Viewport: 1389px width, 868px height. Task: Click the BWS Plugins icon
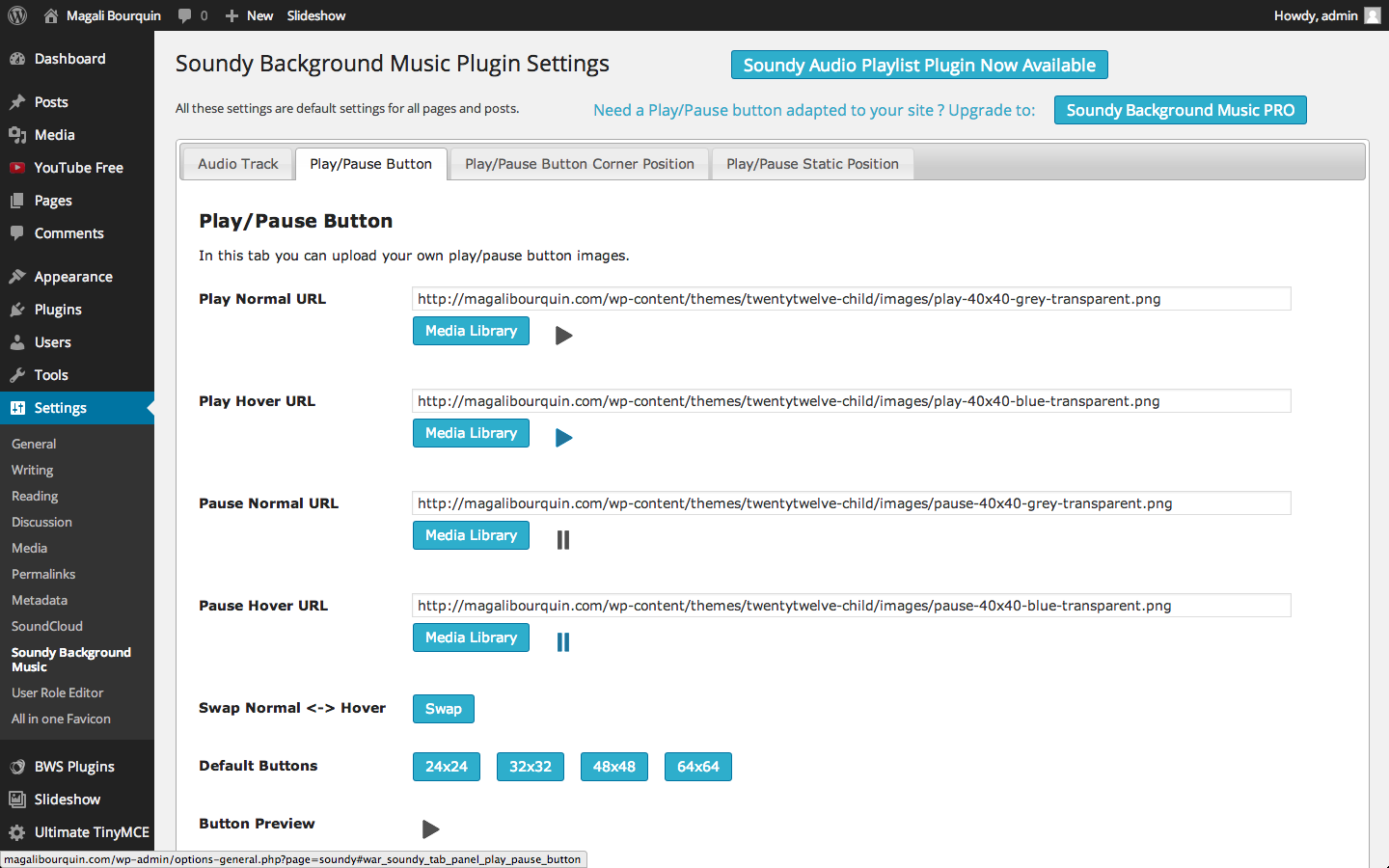coord(17,767)
